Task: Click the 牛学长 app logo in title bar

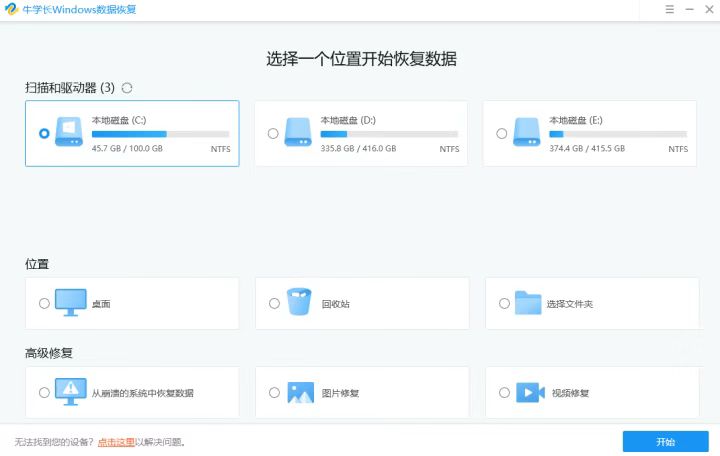Action: click(10, 9)
